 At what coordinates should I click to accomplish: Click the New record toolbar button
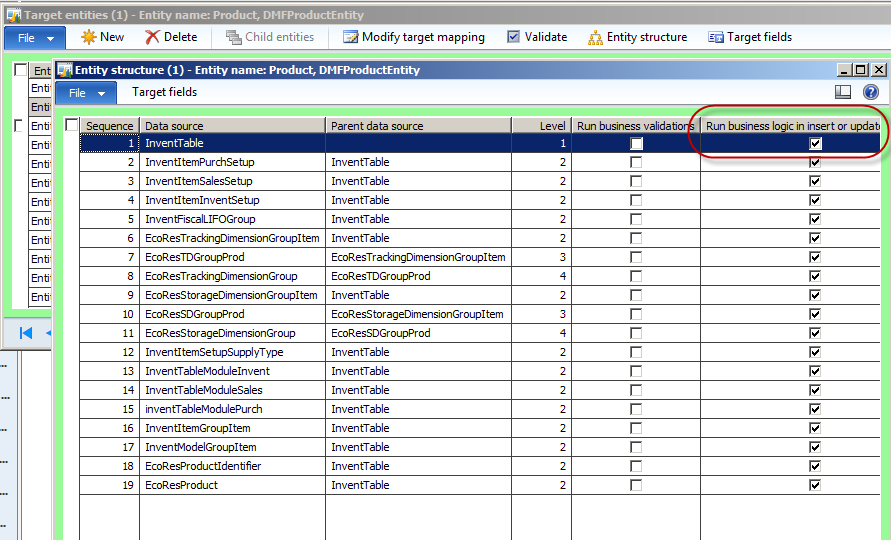[x=102, y=37]
